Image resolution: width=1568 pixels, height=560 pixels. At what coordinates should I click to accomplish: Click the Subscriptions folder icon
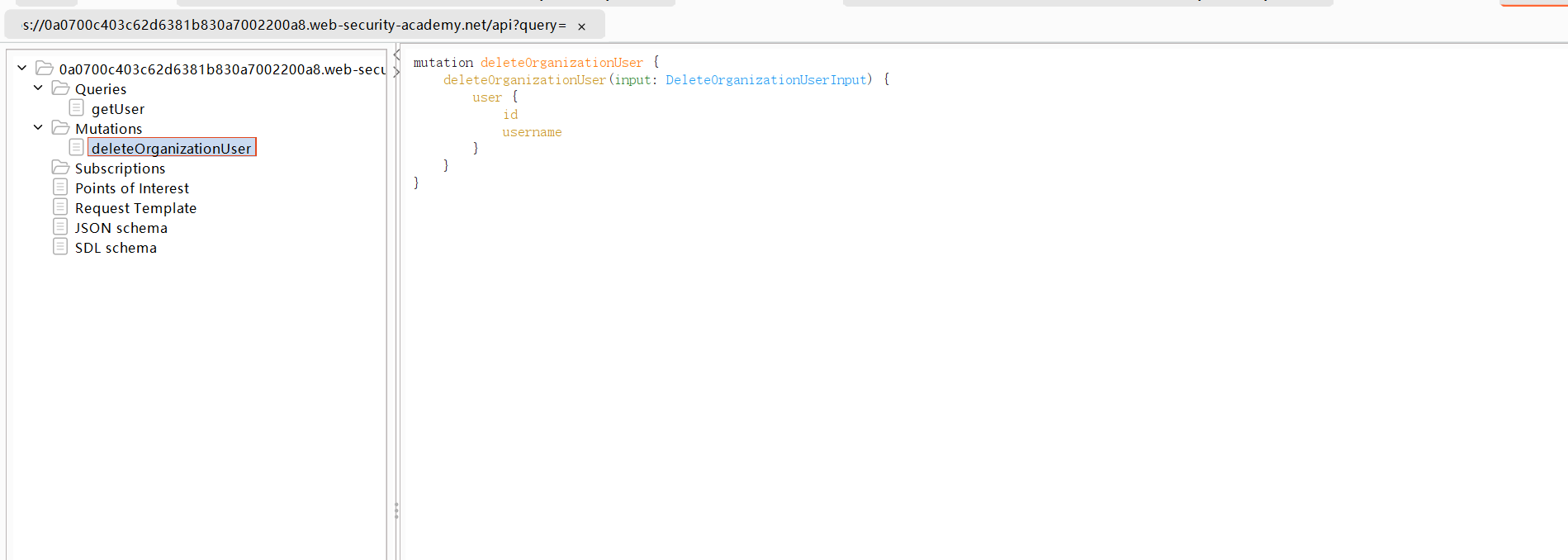(x=60, y=168)
